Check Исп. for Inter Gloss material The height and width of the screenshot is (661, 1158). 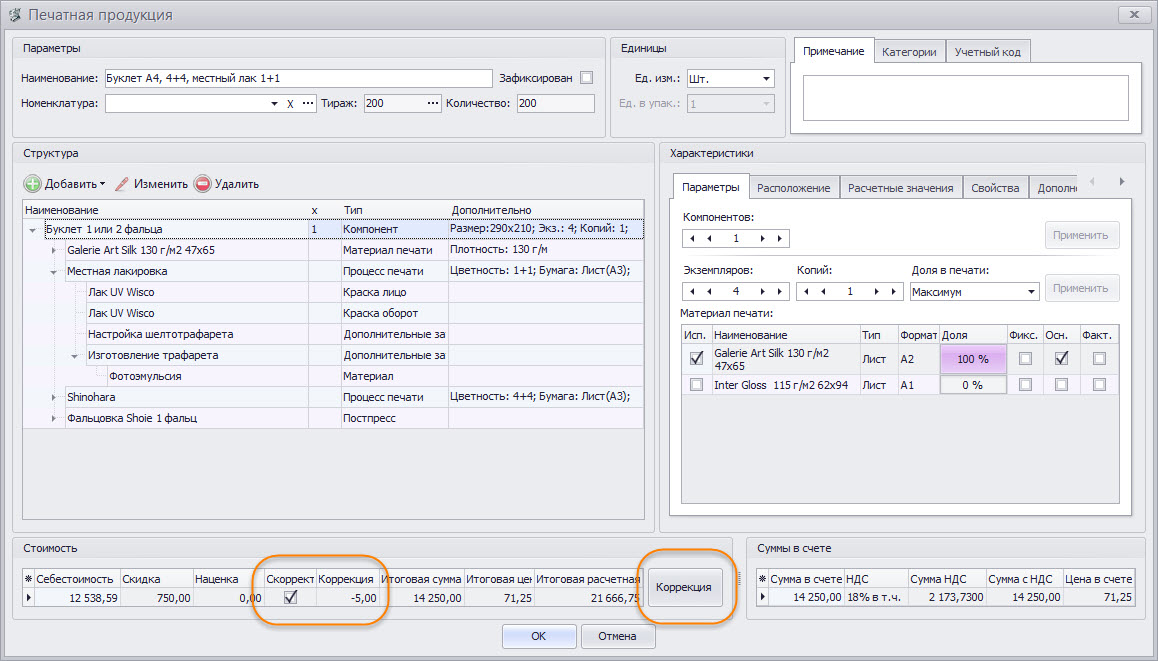[696, 385]
